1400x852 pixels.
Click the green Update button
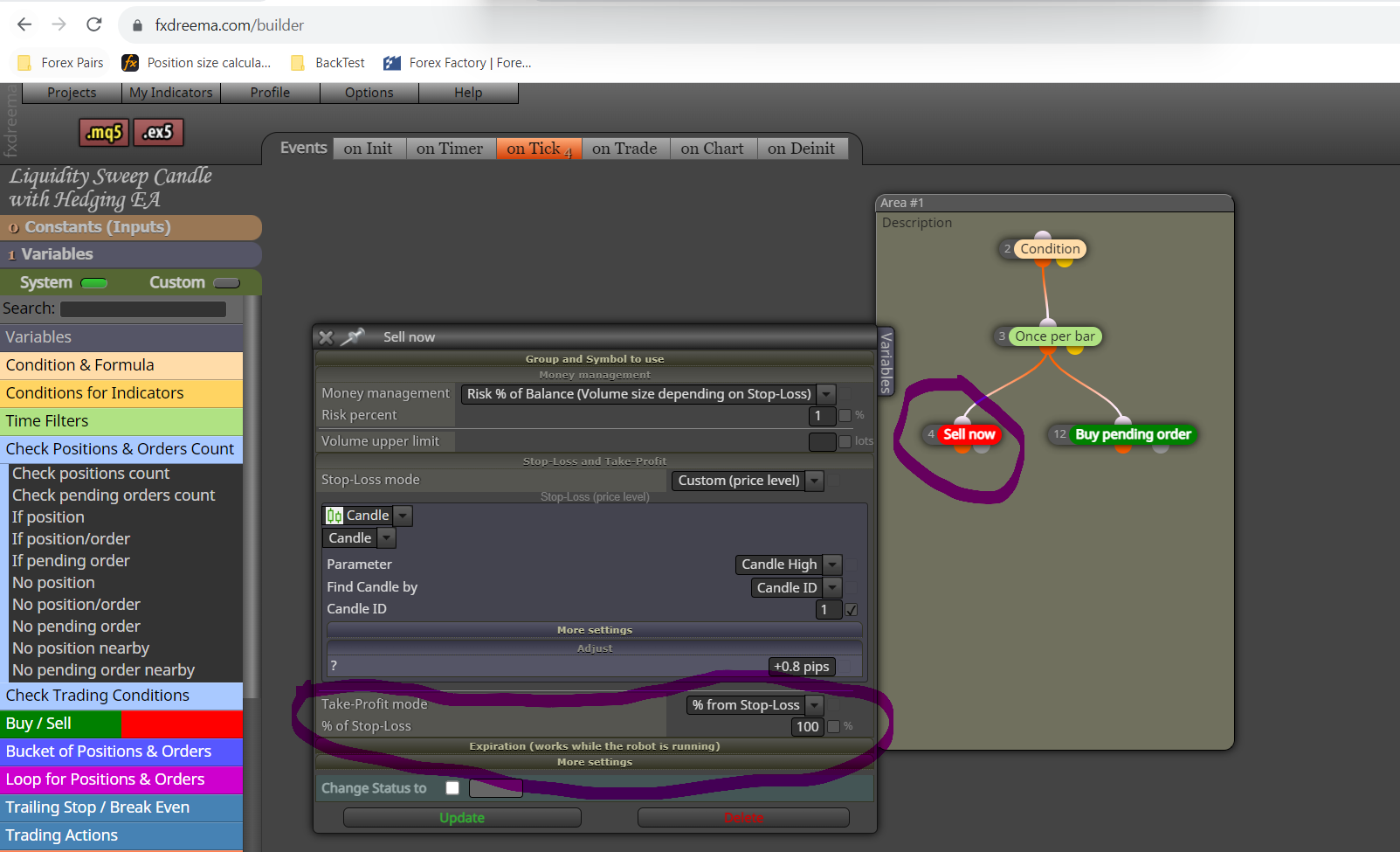pyautogui.click(x=462, y=818)
